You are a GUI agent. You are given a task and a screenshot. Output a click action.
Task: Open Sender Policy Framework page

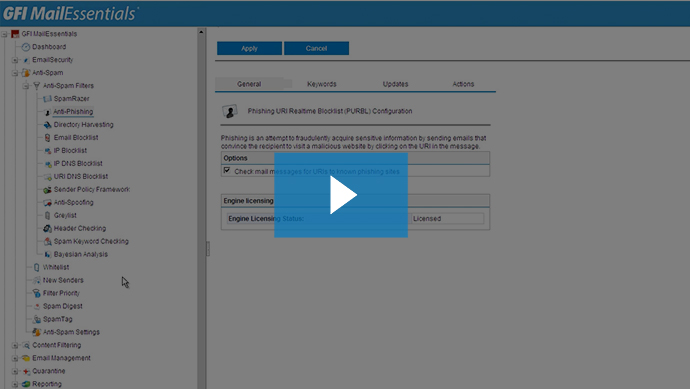coord(92,189)
